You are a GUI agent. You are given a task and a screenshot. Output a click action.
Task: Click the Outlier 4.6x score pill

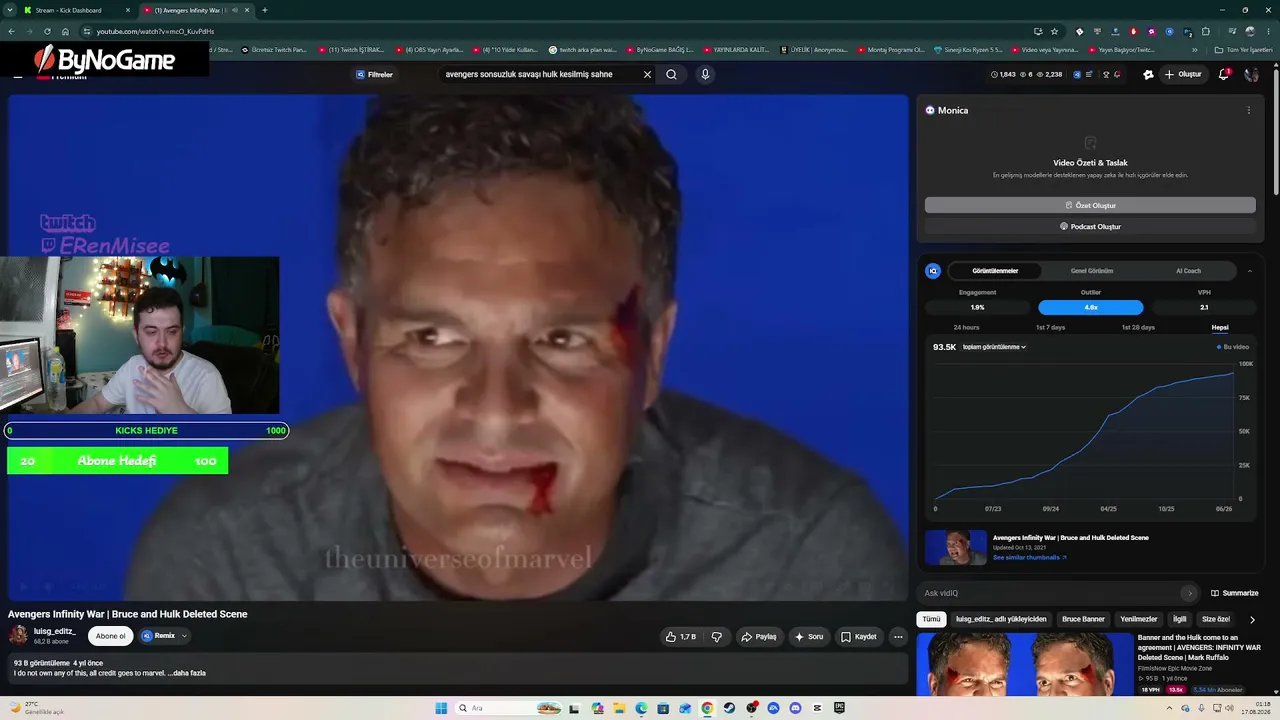tap(1090, 307)
